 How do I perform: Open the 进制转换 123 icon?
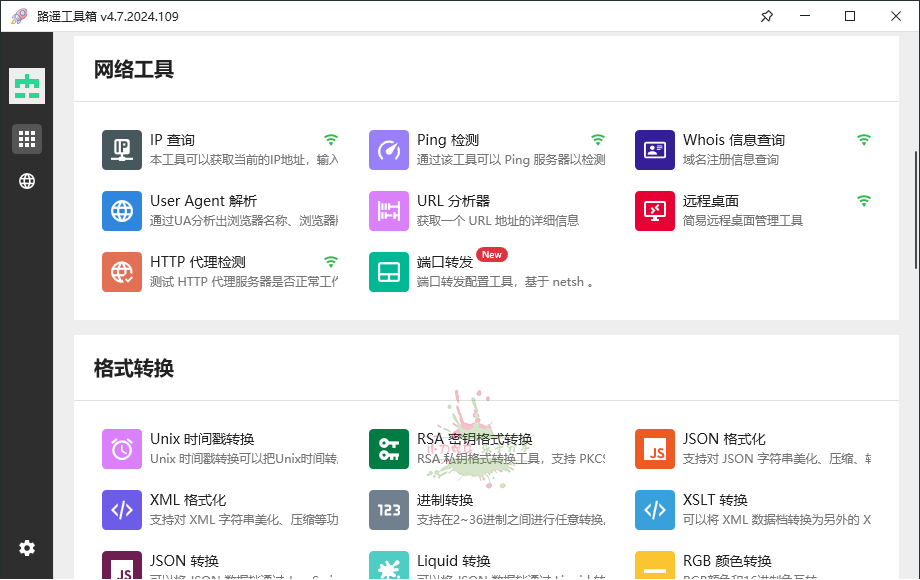[x=389, y=510]
